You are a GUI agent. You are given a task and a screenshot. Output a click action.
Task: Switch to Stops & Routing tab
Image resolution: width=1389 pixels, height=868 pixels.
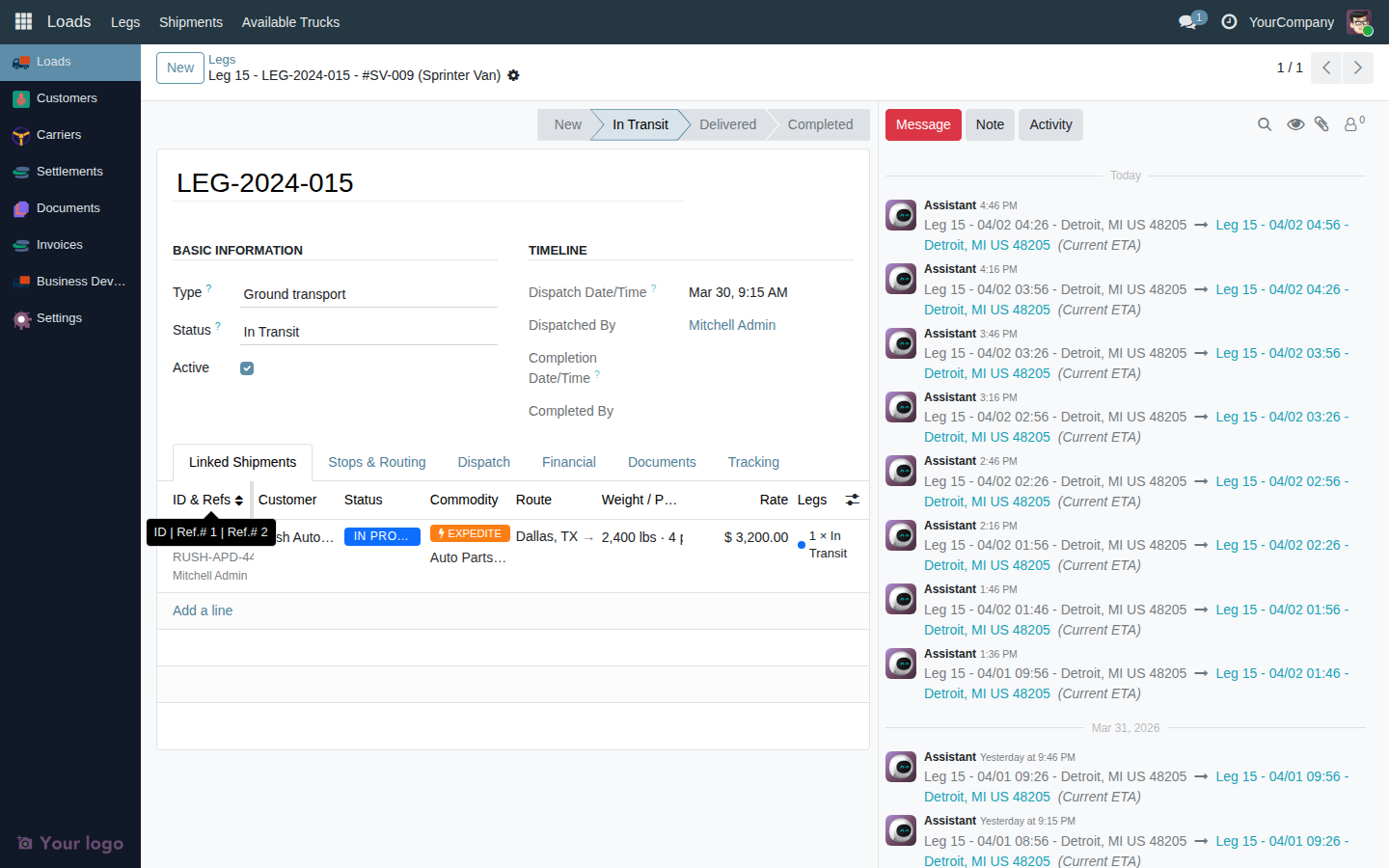pos(377,462)
